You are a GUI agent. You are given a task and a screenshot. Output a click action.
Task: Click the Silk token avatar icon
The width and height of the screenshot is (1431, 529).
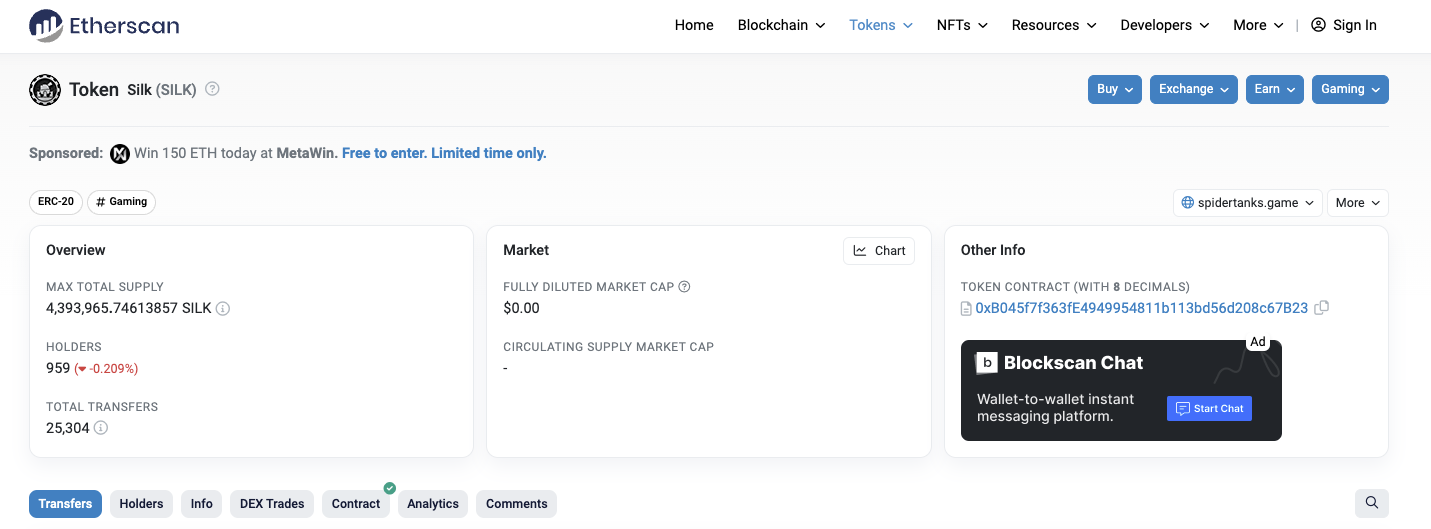[45, 90]
